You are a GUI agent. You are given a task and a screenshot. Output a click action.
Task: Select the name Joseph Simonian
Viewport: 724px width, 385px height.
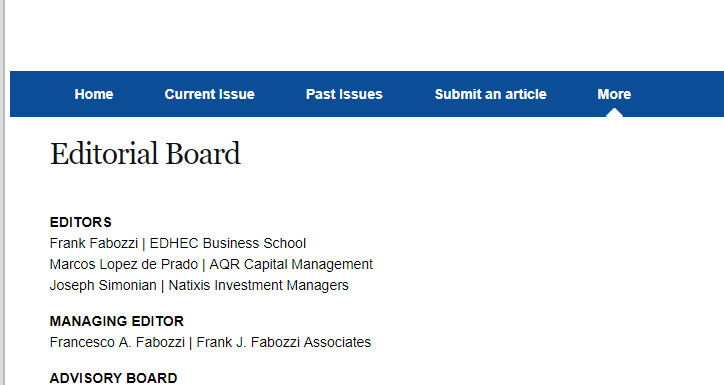tap(103, 285)
